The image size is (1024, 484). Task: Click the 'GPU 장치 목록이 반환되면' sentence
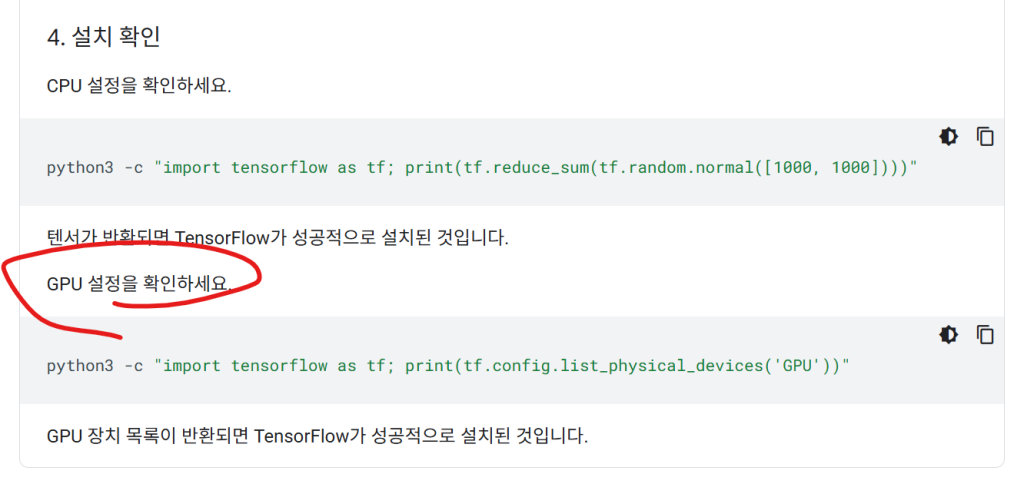(317, 436)
